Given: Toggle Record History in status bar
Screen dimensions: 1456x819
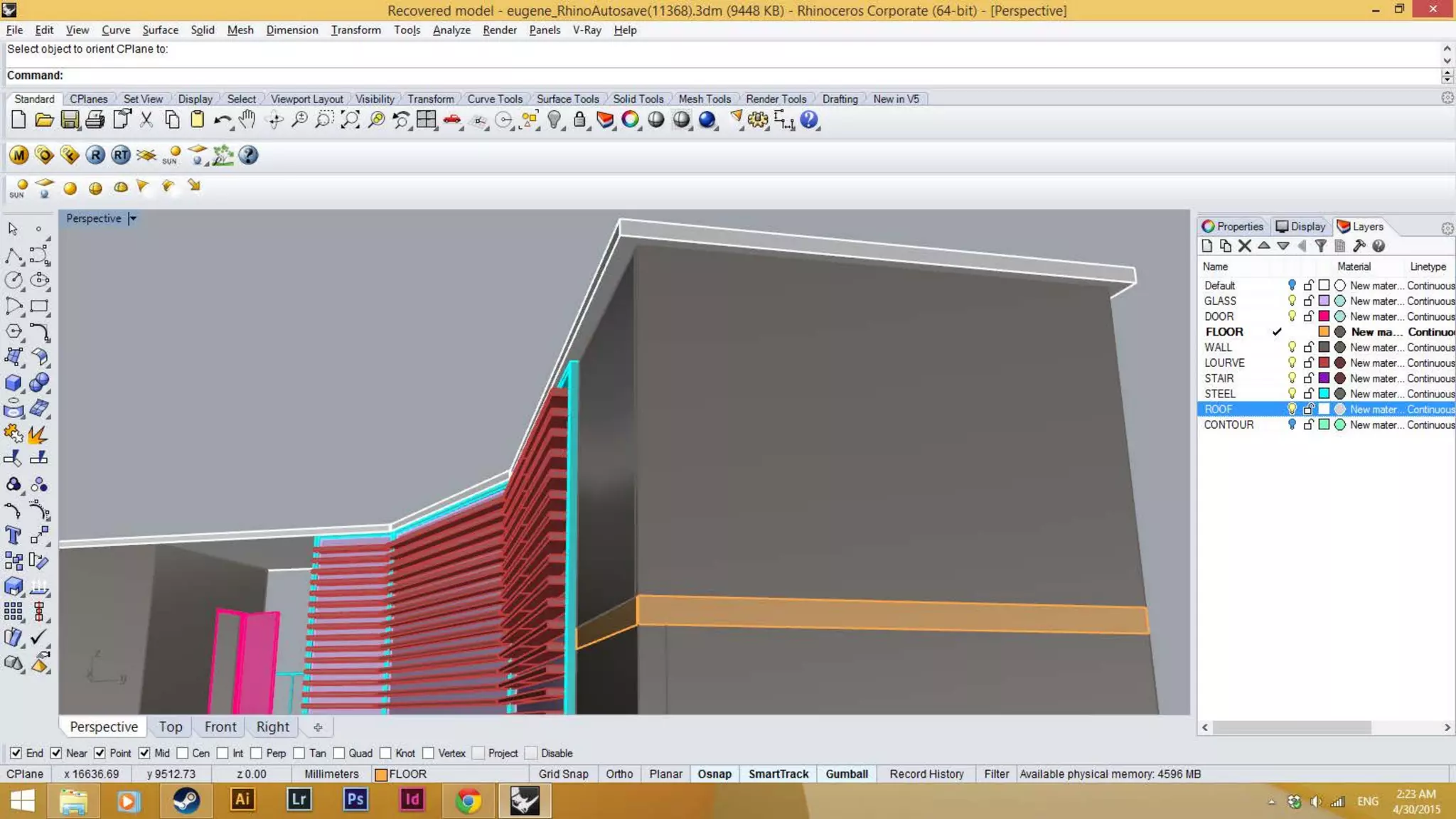Looking at the screenshot, I should tap(926, 774).
